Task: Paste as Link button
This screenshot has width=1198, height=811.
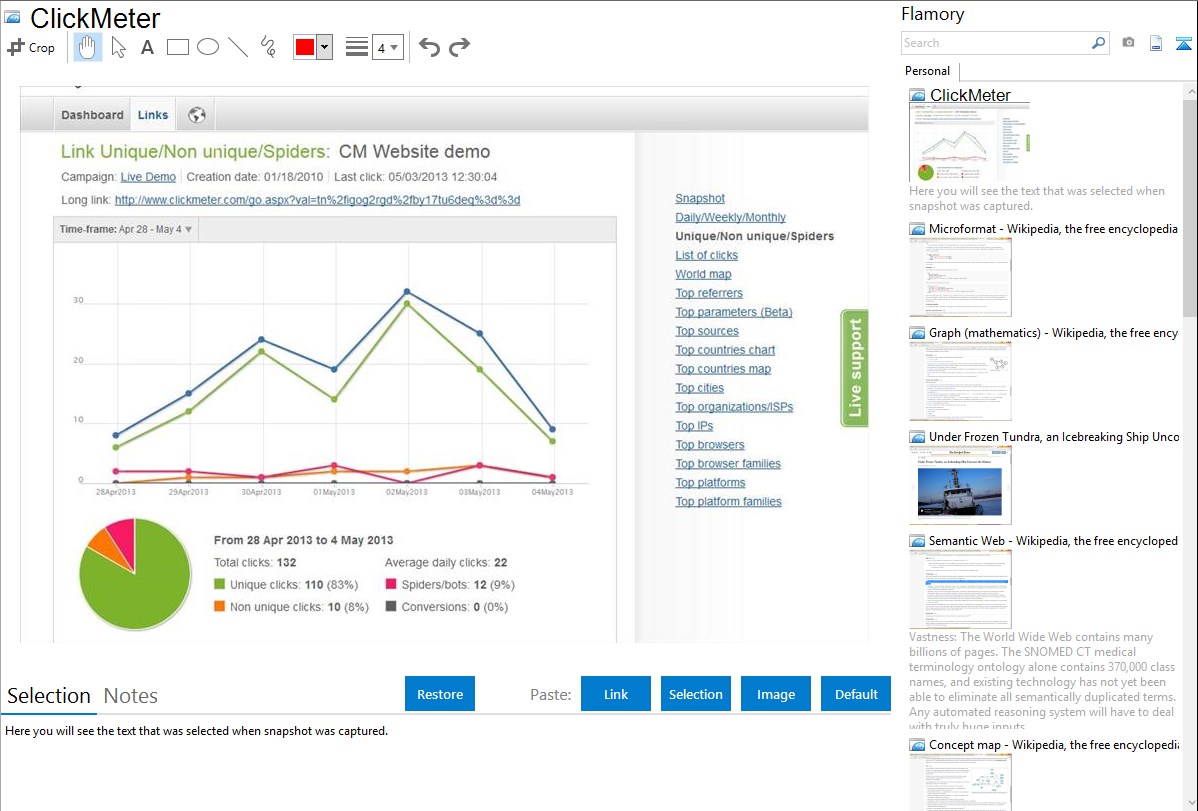Action: (616, 694)
